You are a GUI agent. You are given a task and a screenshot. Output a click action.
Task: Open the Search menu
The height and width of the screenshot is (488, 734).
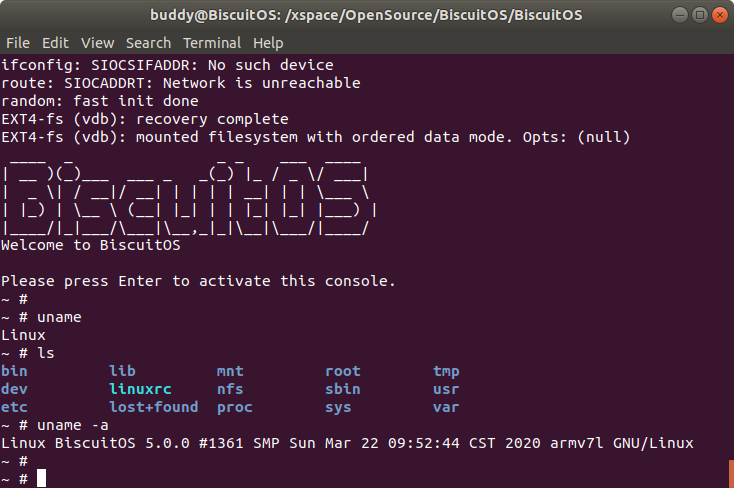(x=149, y=43)
